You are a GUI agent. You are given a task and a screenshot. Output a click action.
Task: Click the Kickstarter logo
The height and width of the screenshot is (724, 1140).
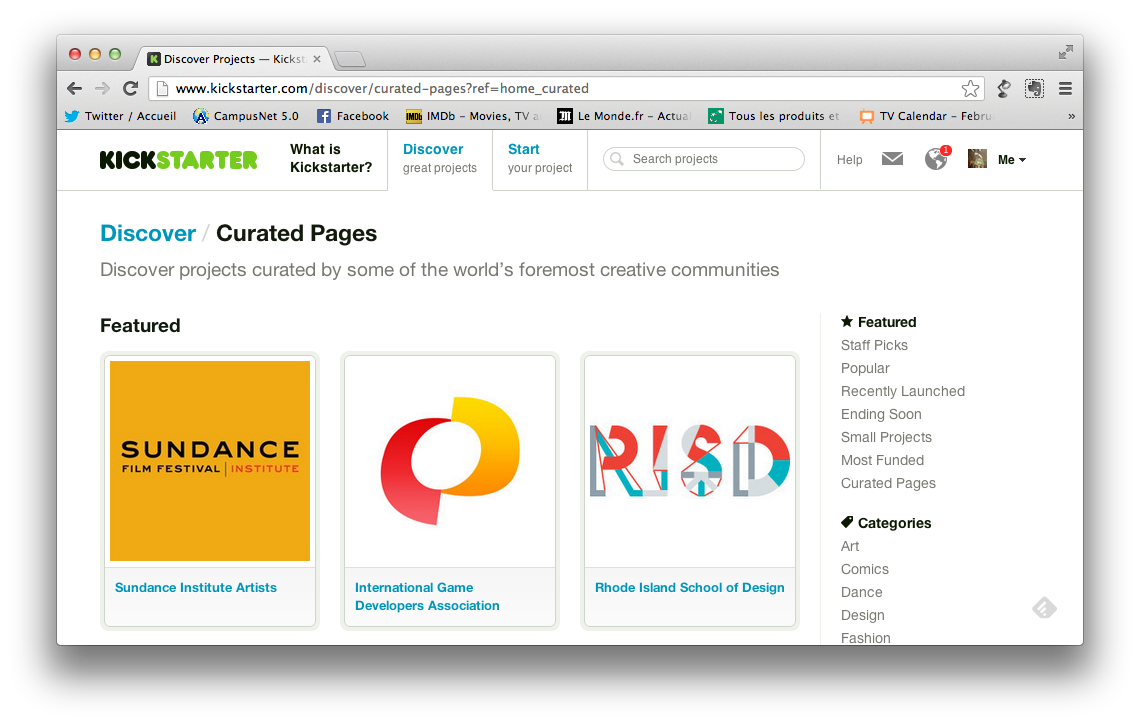(178, 160)
